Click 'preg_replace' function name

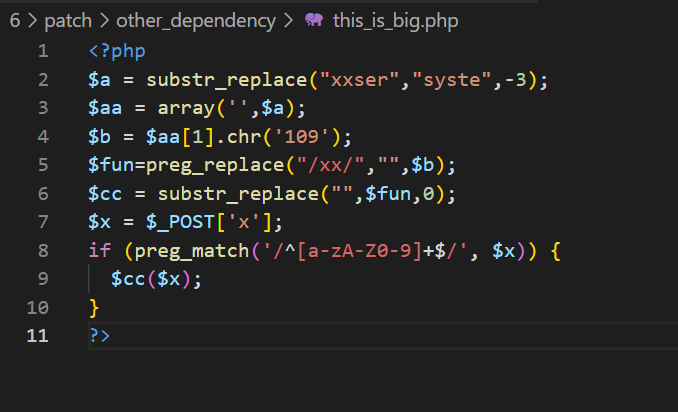coord(215,165)
